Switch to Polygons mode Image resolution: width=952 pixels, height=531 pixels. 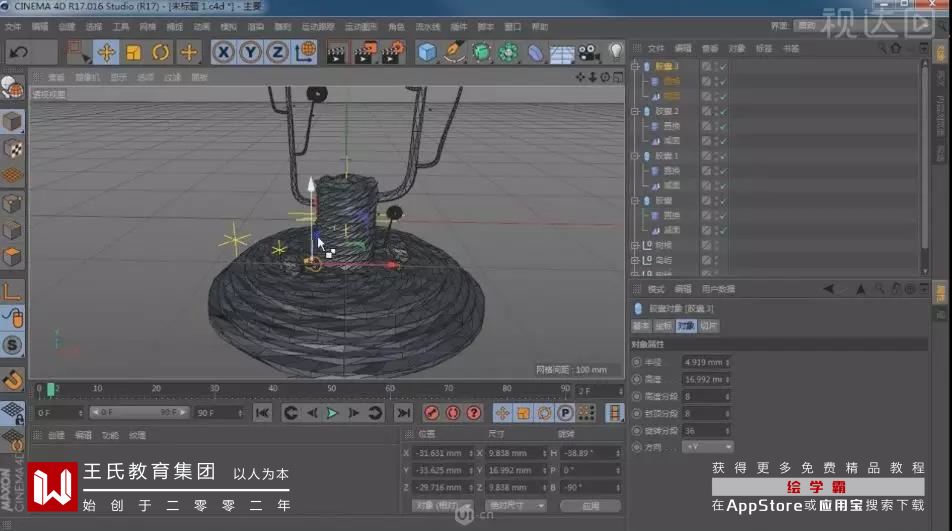12,257
